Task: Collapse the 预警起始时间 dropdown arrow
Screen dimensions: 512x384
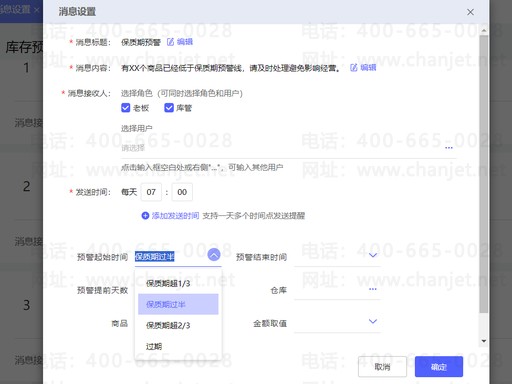Action: [214, 255]
